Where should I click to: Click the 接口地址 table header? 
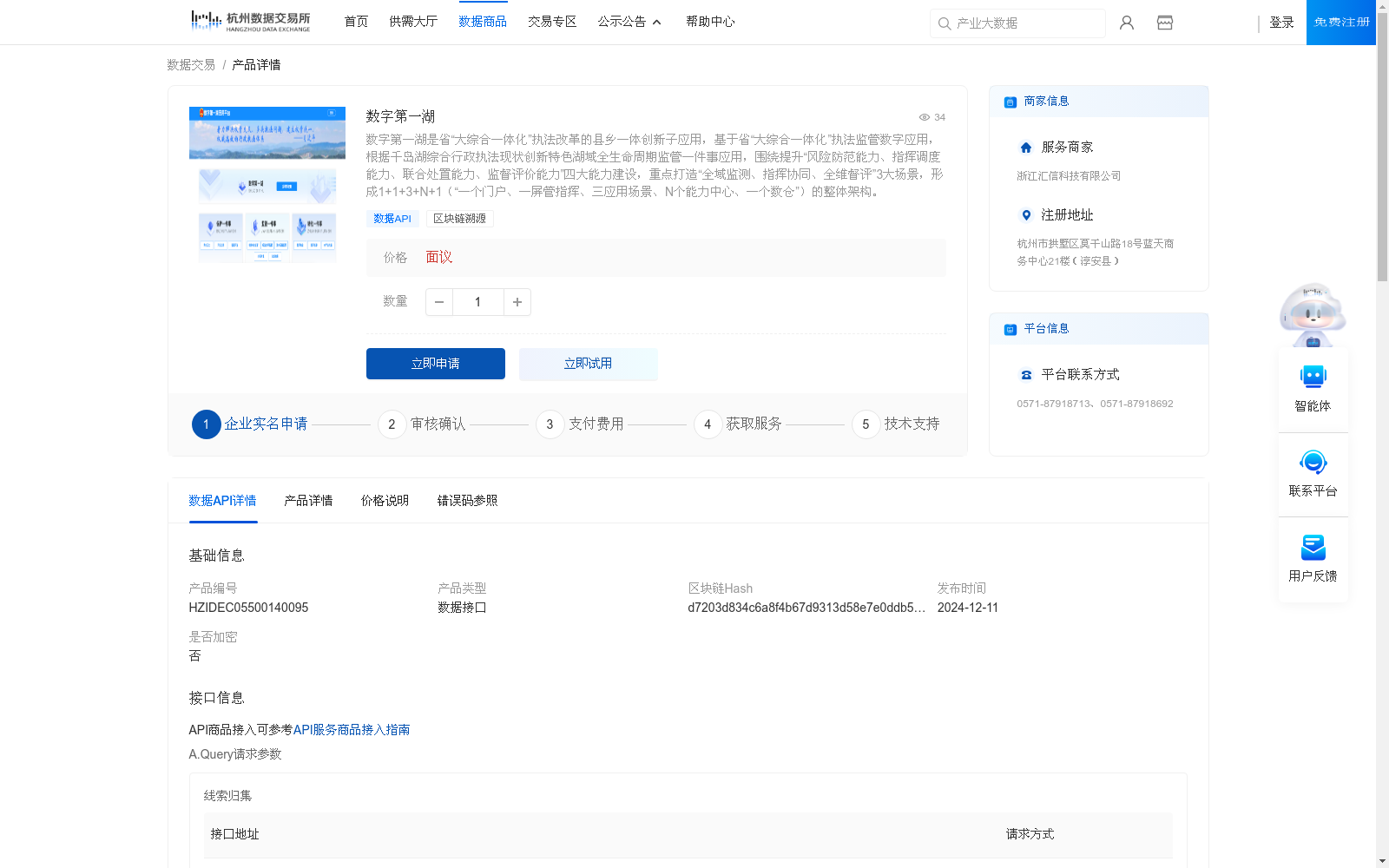(234, 834)
